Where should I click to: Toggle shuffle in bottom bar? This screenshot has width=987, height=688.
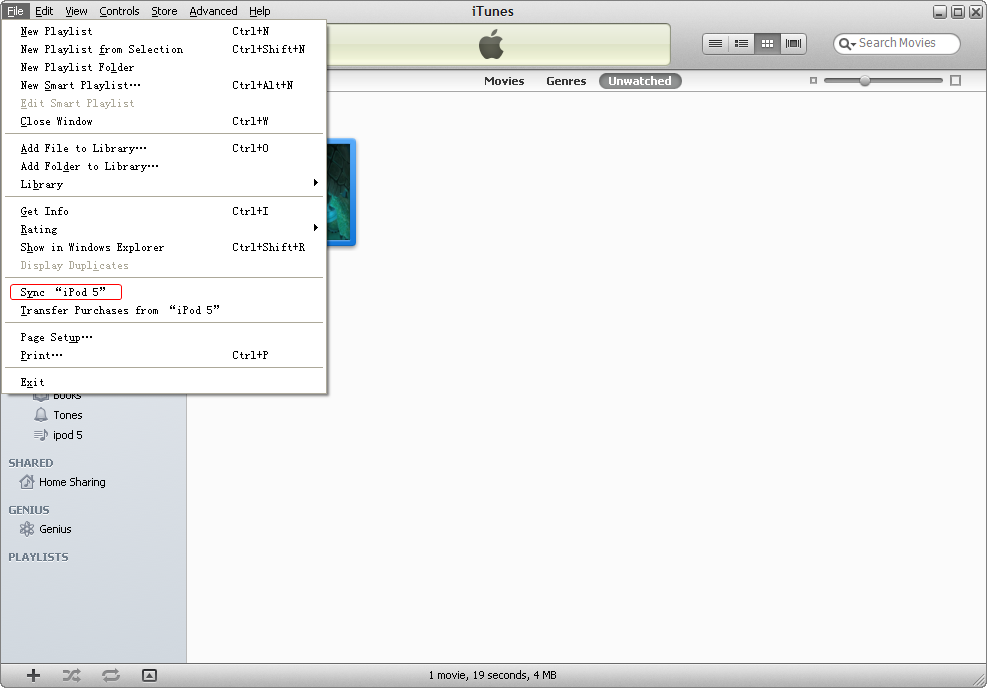pos(72,675)
